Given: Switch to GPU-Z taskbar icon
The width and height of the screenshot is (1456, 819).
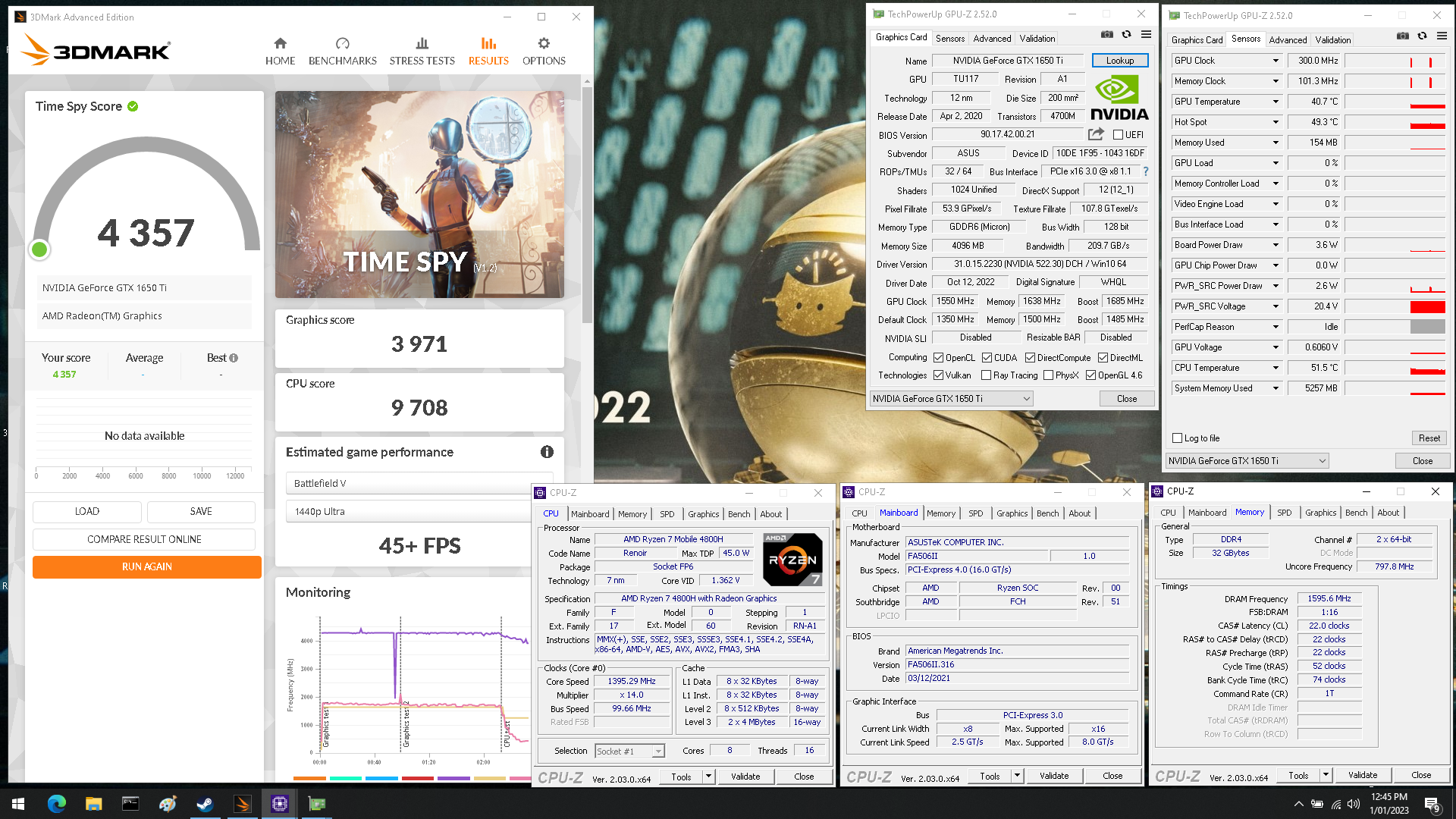Looking at the screenshot, I should [x=317, y=804].
